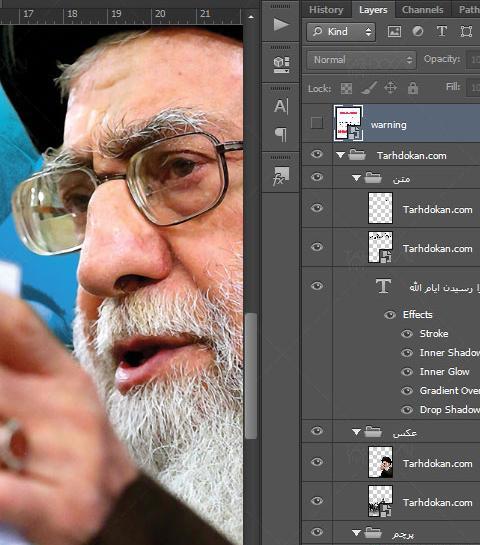Hide the Tarhdokan.com top group

point(317,154)
